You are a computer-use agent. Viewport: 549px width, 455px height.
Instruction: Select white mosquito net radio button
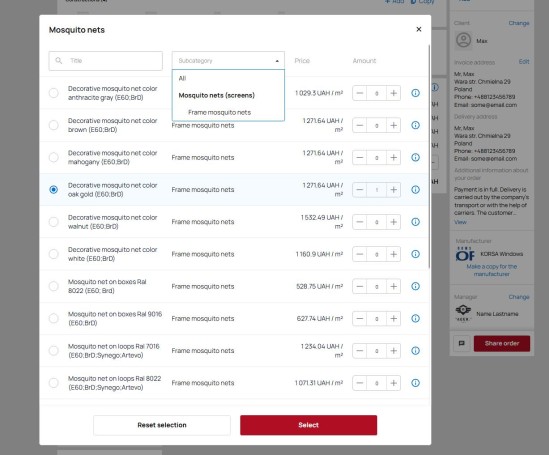click(x=54, y=254)
